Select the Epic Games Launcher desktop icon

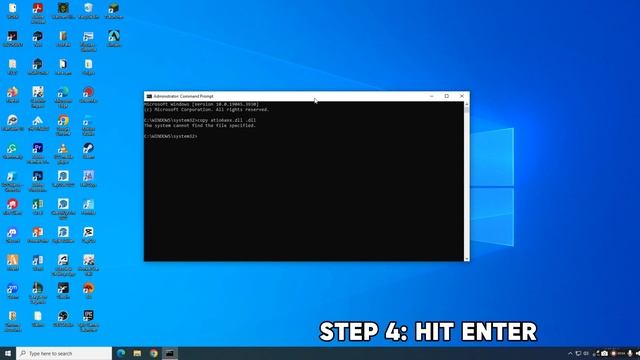point(89,321)
